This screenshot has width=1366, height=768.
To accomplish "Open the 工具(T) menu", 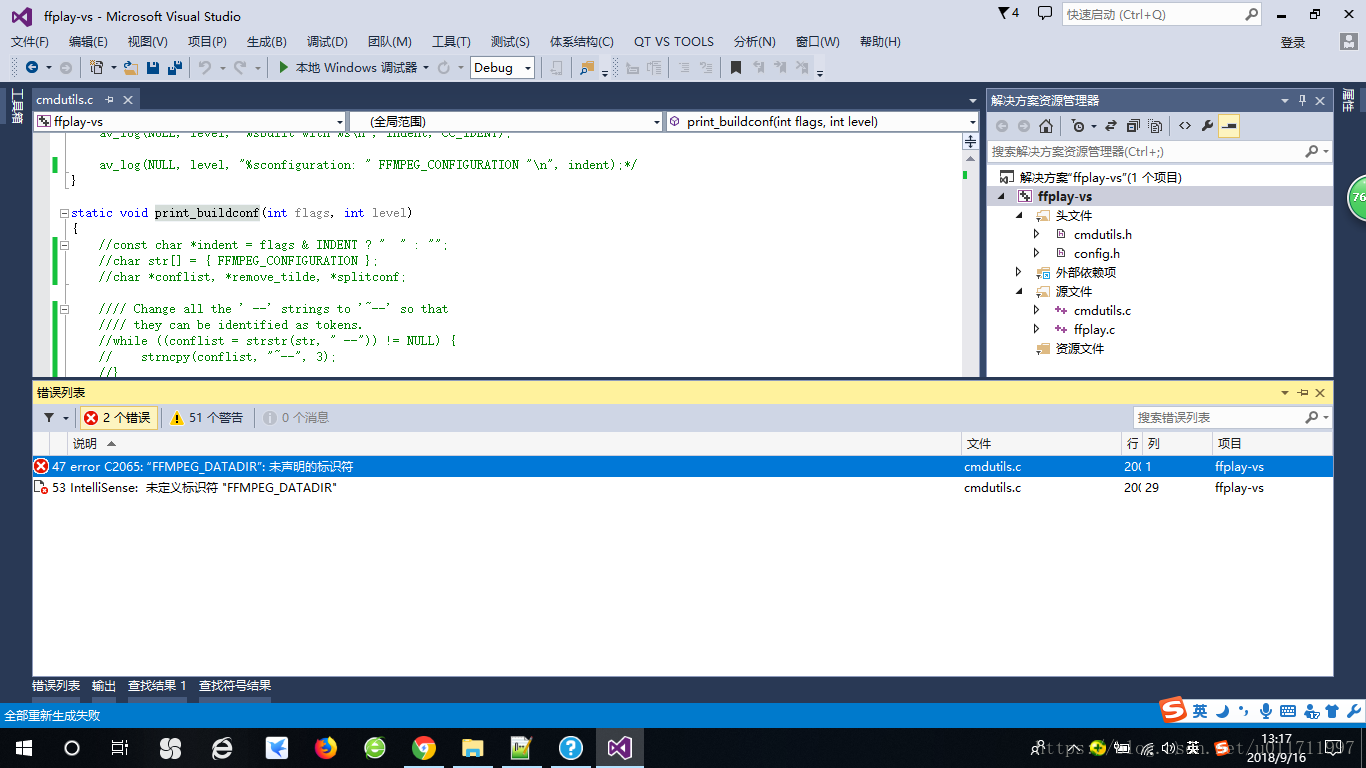I will 451,41.
